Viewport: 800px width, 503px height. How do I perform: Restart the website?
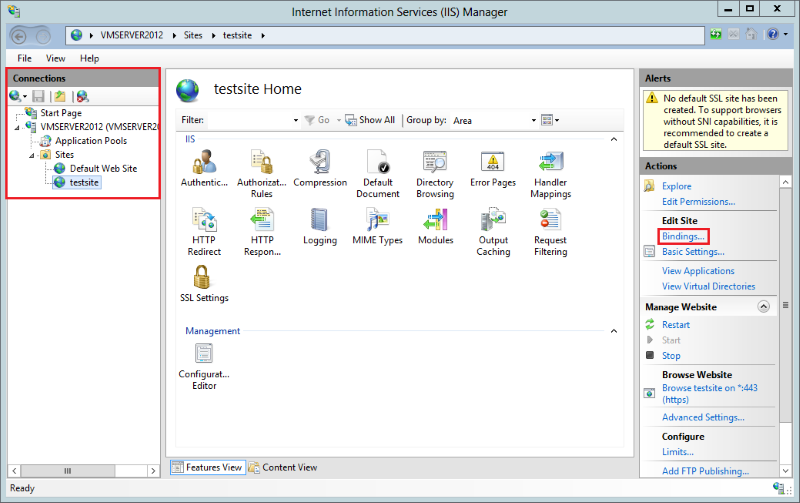(676, 324)
